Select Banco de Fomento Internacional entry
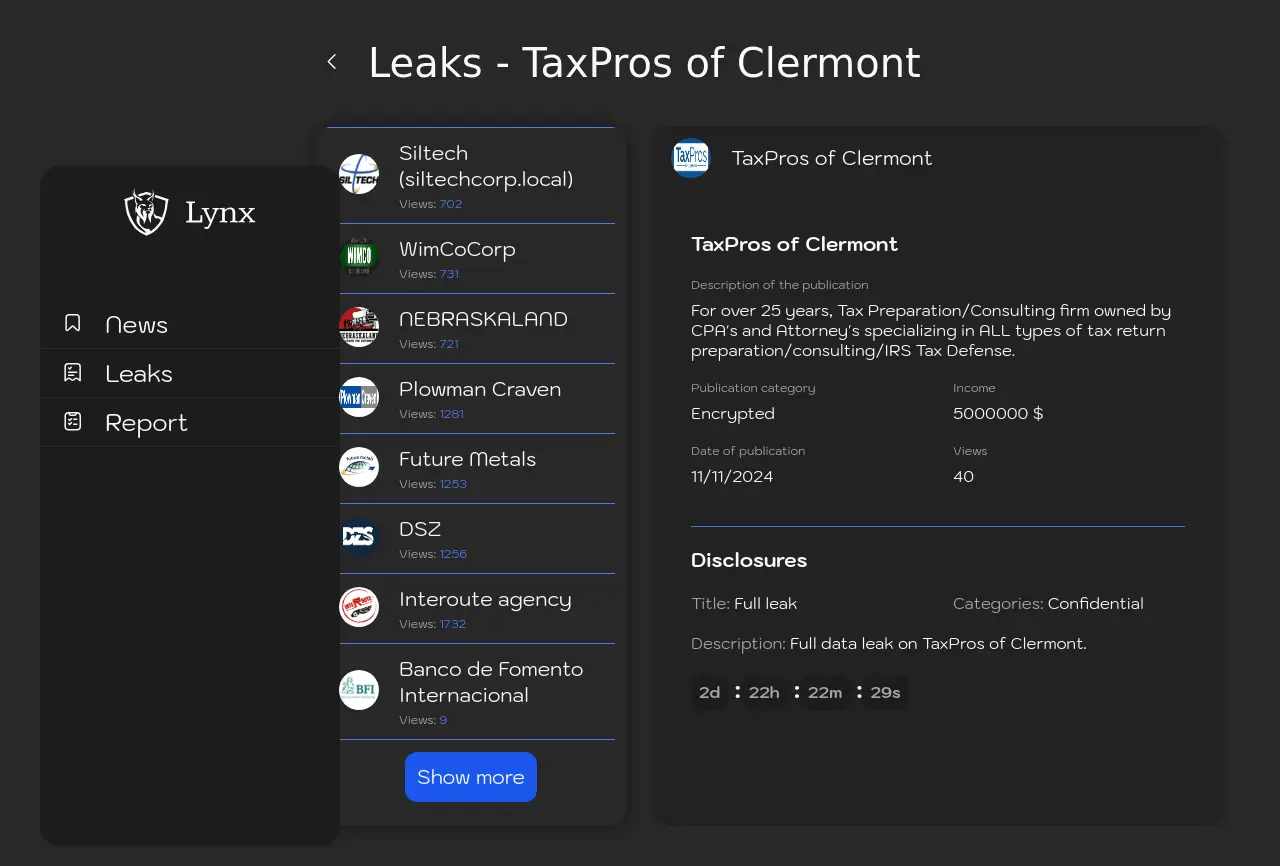 tap(490, 682)
